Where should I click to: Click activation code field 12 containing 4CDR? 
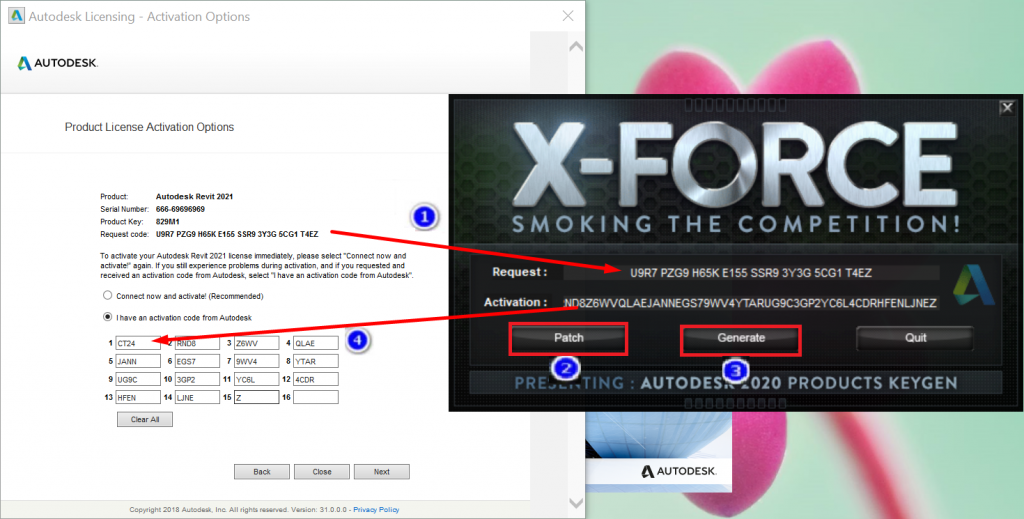316,379
